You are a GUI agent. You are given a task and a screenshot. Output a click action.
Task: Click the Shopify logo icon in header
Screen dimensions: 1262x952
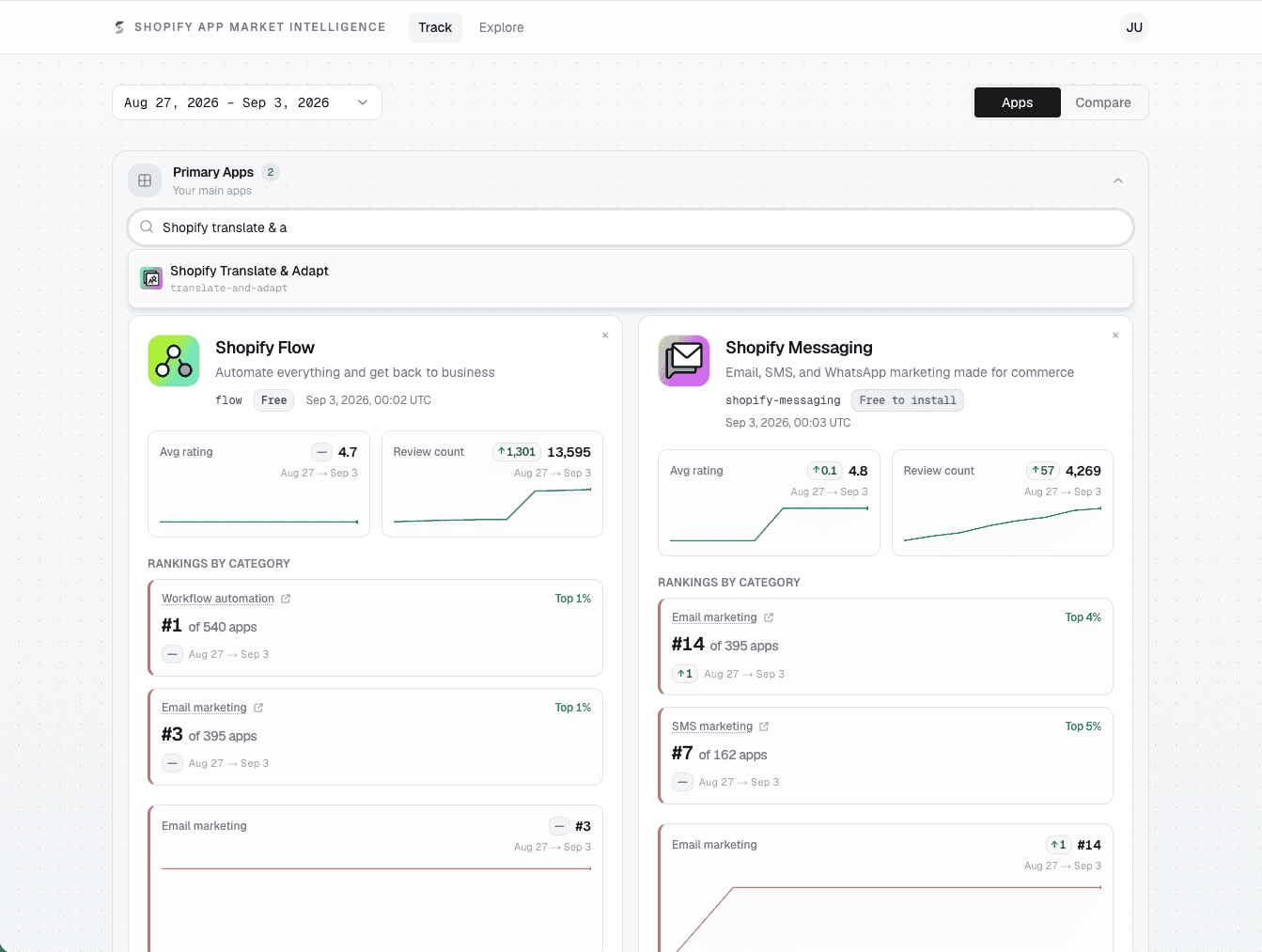tap(119, 27)
